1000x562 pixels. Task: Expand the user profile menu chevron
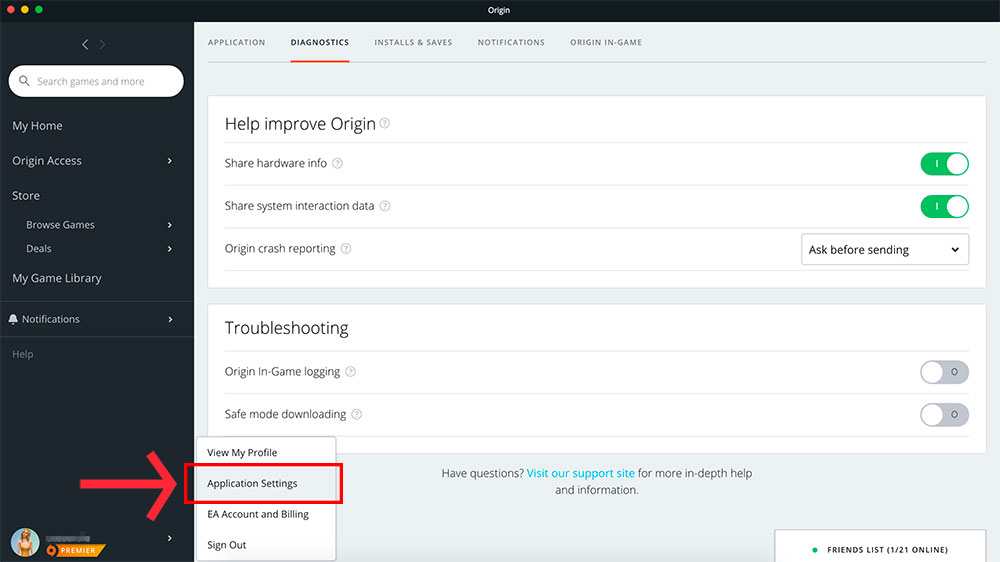pyautogui.click(x=170, y=538)
